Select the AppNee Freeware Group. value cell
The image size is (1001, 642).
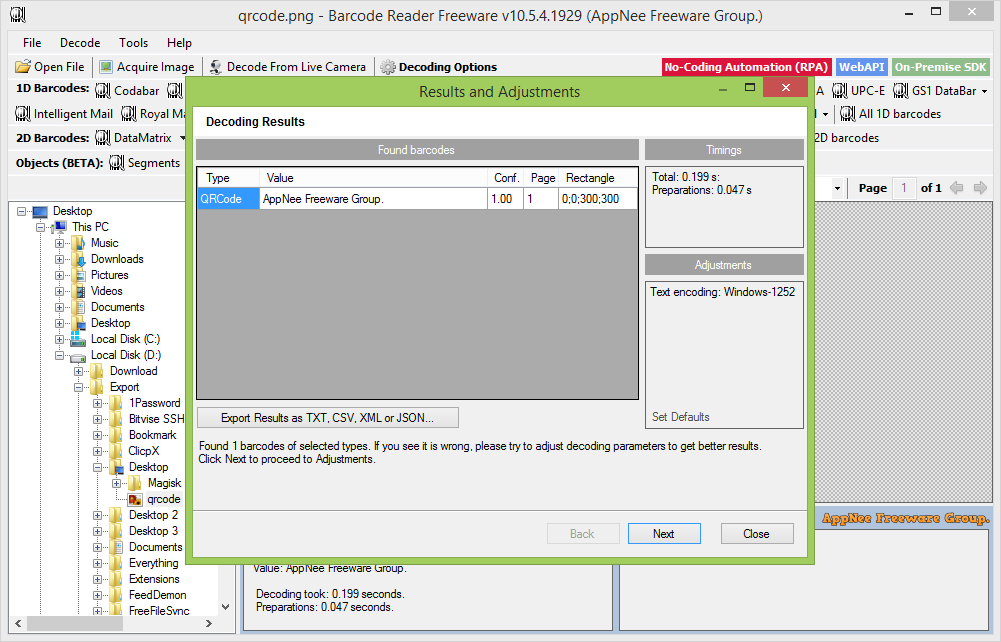(x=373, y=198)
